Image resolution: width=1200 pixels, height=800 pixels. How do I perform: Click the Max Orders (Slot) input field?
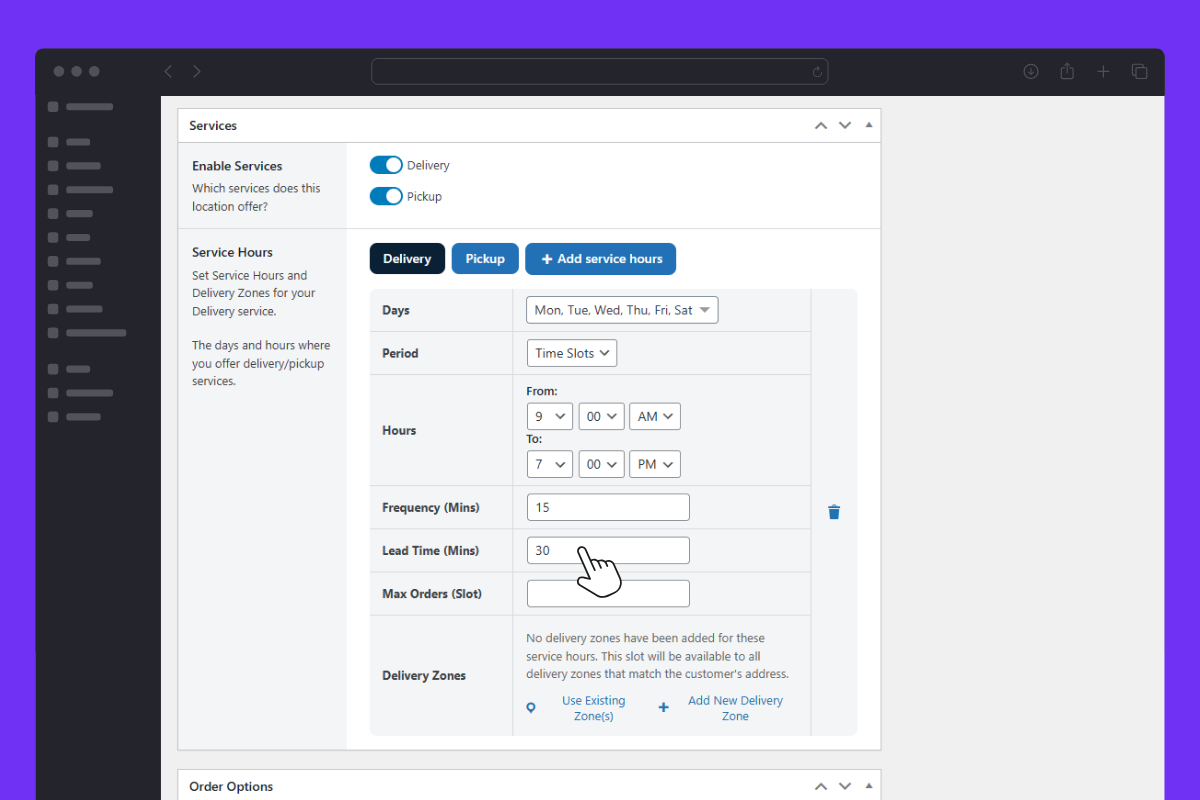(x=608, y=593)
